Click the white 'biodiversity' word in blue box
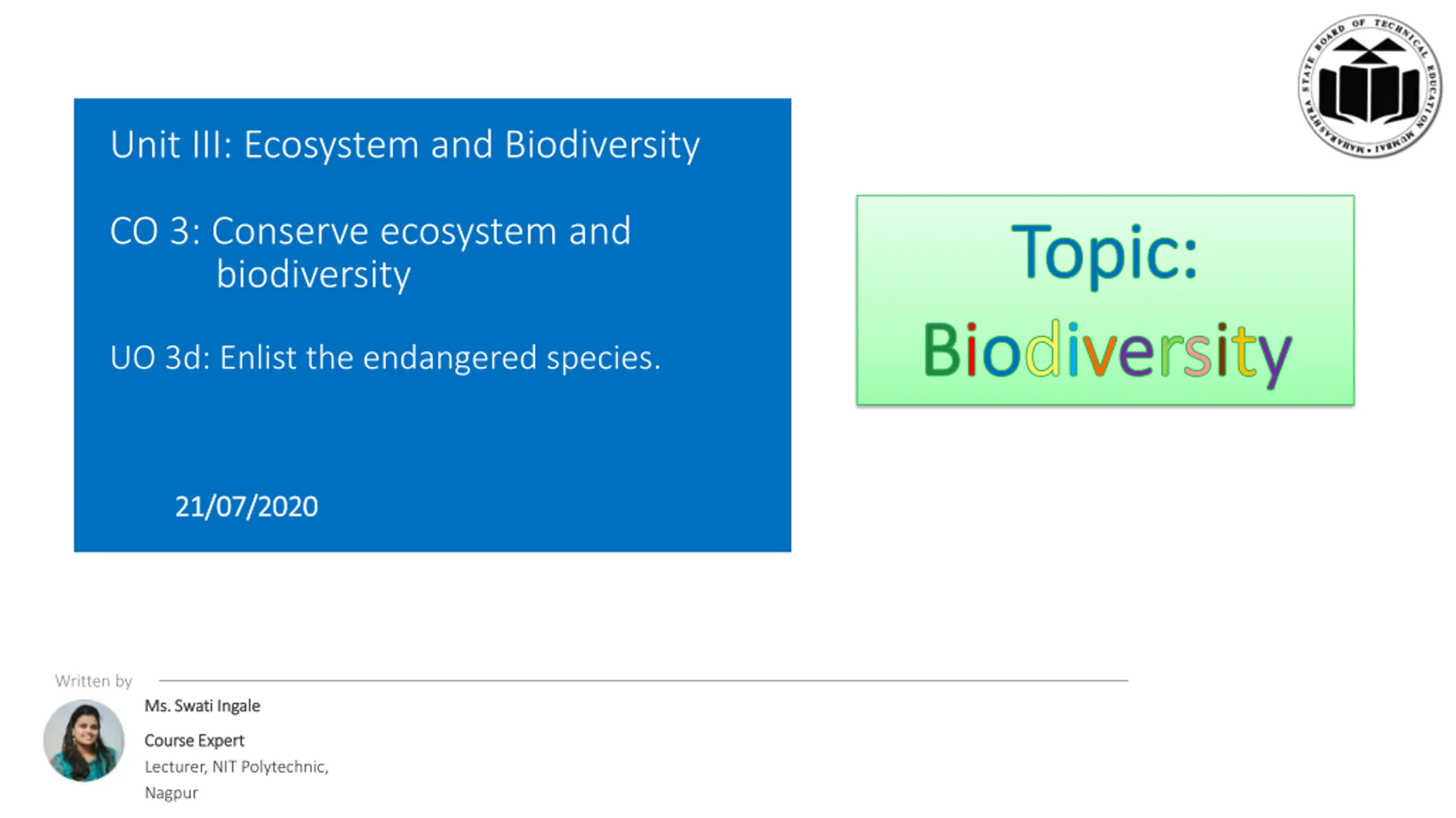Viewport: 1456px width, 818px height. click(313, 275)
